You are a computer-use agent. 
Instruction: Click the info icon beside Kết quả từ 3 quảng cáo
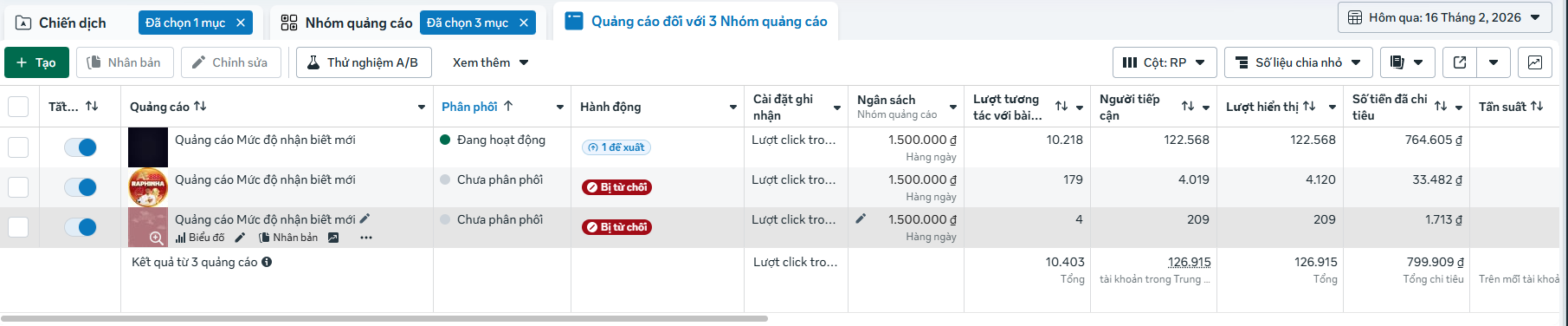267,262
